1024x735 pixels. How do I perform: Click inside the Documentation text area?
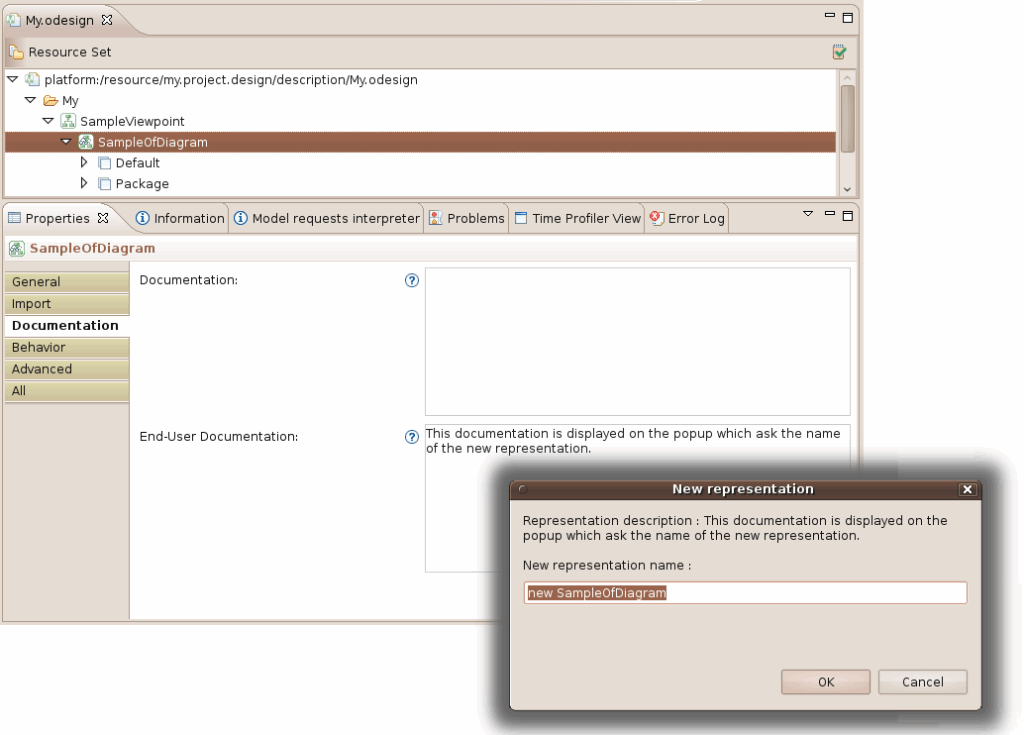point(637,341)
